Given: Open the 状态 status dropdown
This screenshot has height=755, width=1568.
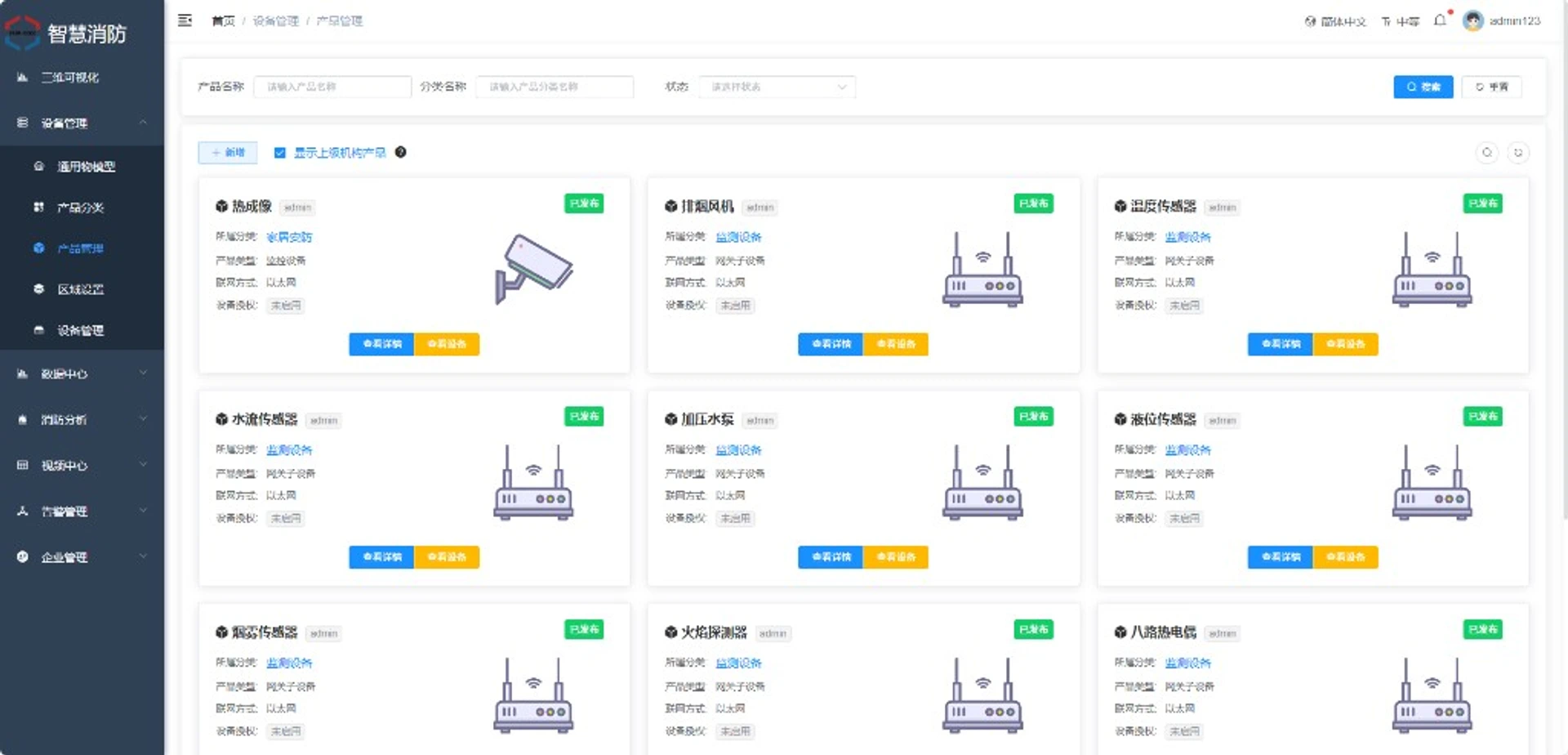Looking at the screenshot, I should tap(777, 87).
